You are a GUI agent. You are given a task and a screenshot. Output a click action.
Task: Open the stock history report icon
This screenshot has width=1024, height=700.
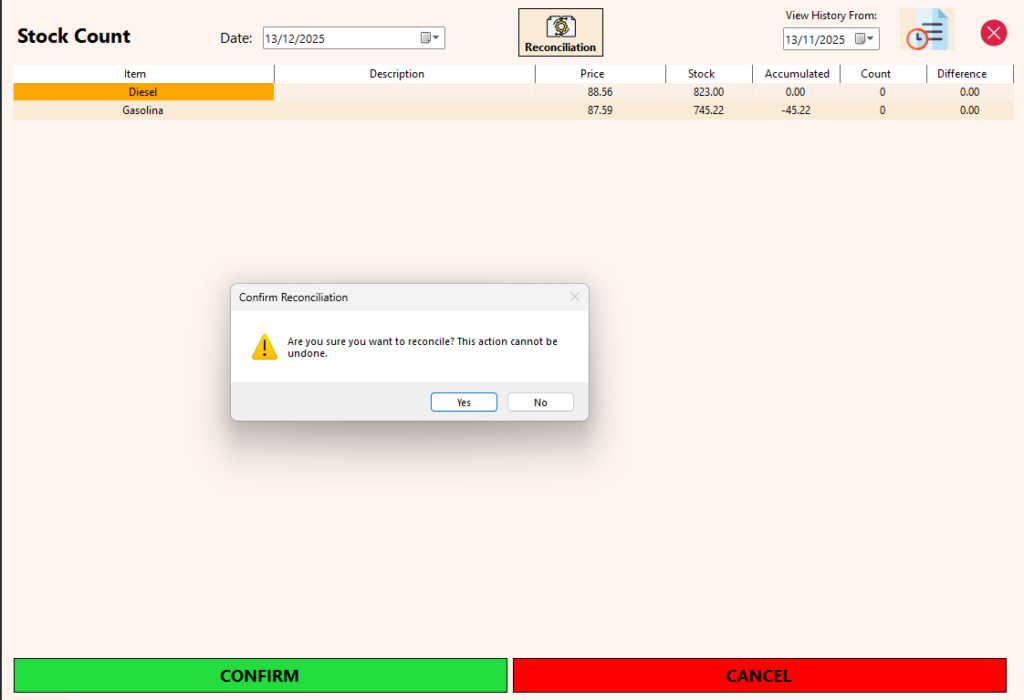(926, 30)
